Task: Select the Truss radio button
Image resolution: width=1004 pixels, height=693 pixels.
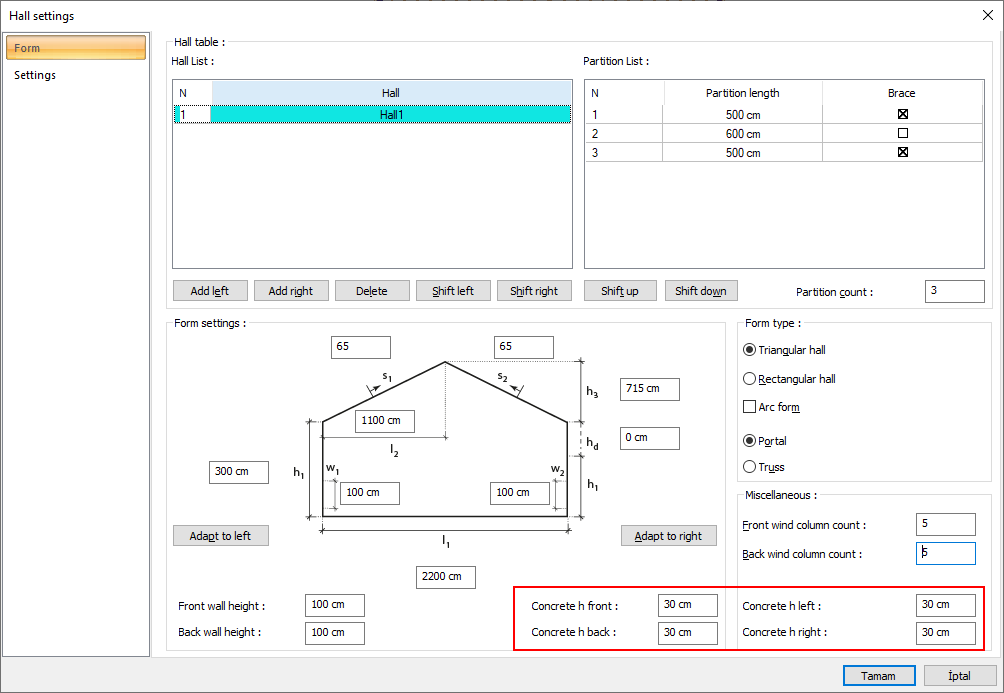Action: pos(749,467)
